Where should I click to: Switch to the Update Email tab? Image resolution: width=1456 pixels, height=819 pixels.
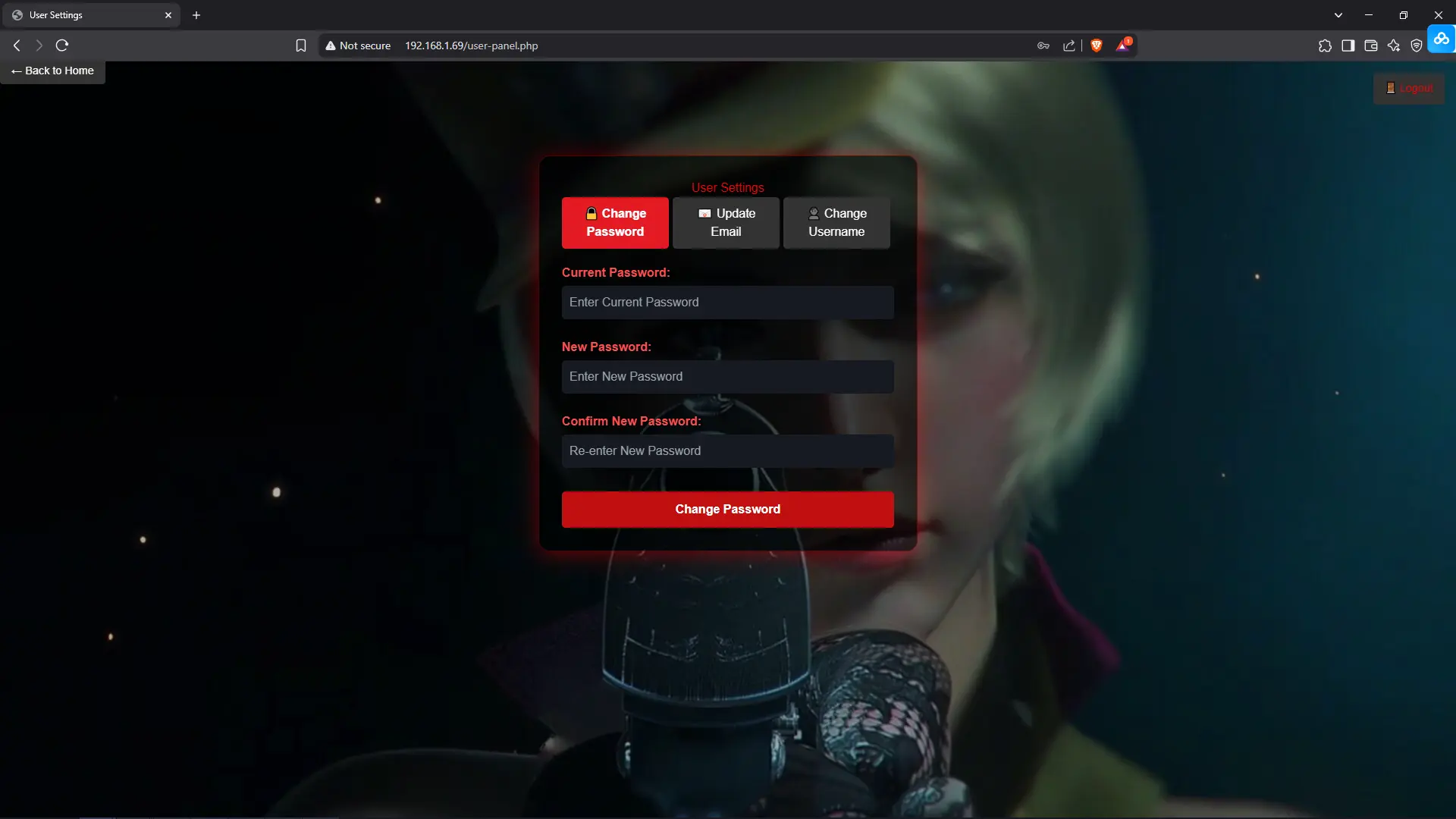[726, 223]
